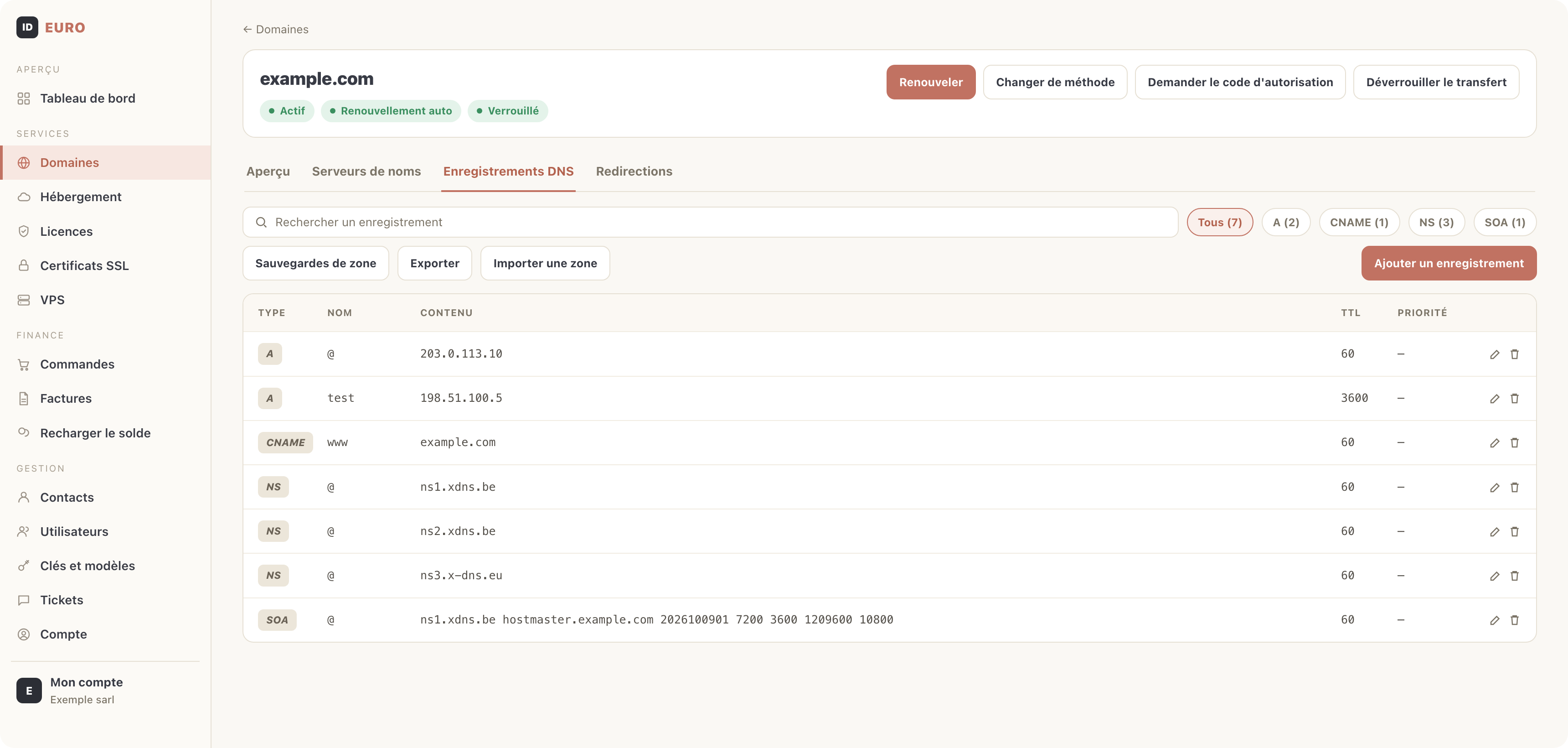Click Changer de méthode
1568x748 pixels.
(1055, 82)
